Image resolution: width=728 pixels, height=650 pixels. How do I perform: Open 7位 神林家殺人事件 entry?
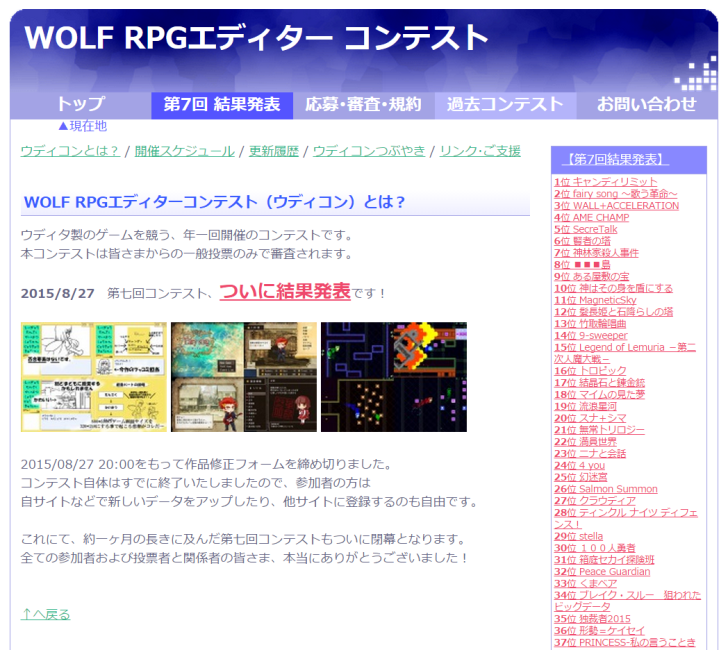point(596,253)
